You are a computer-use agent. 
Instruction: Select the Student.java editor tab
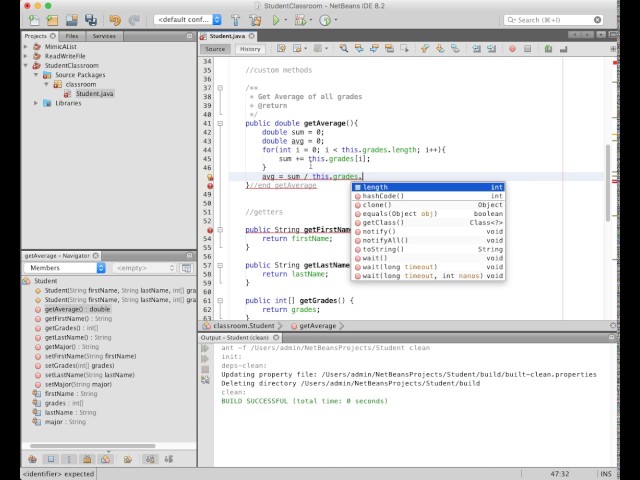click(x=227, y=36)
